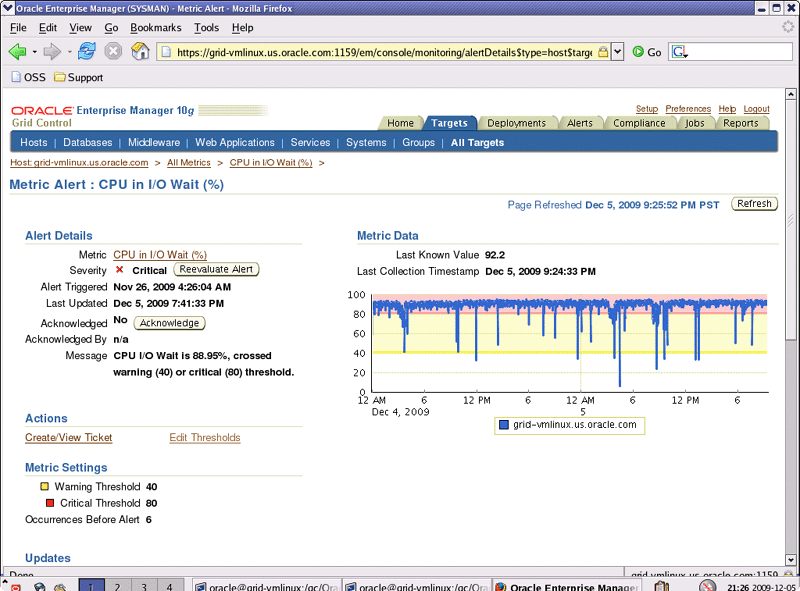Open the back history dropdown arrow
The height and width of the screenshot is (591, 800).
tap(35, 52)
